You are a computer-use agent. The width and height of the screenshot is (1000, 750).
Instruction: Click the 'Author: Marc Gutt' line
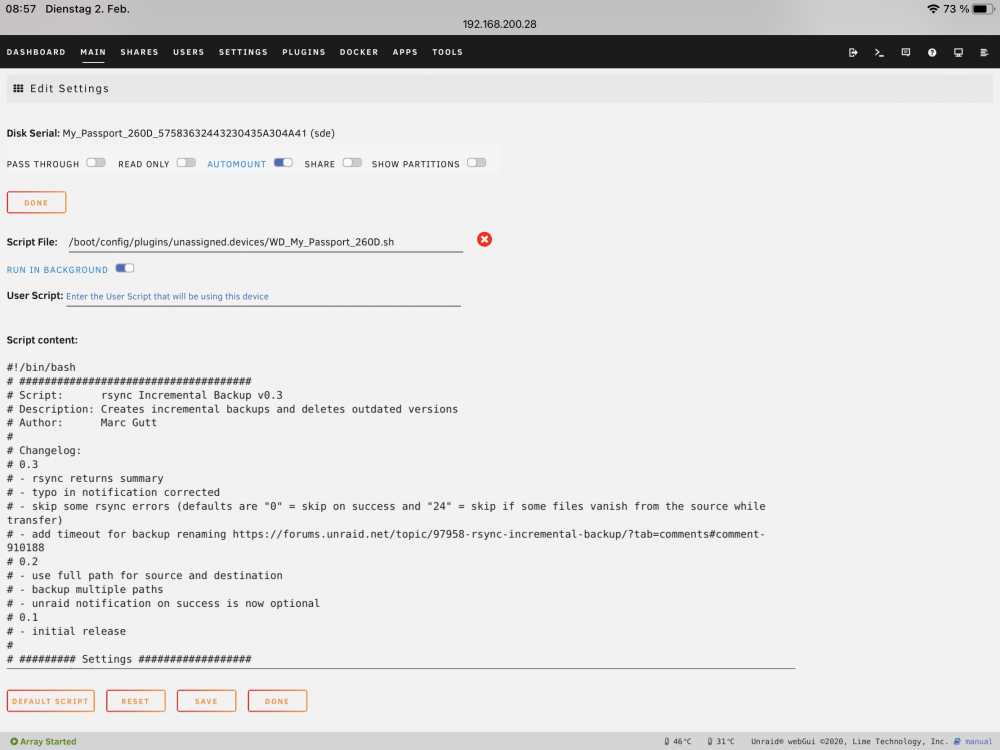coord(82,423)
